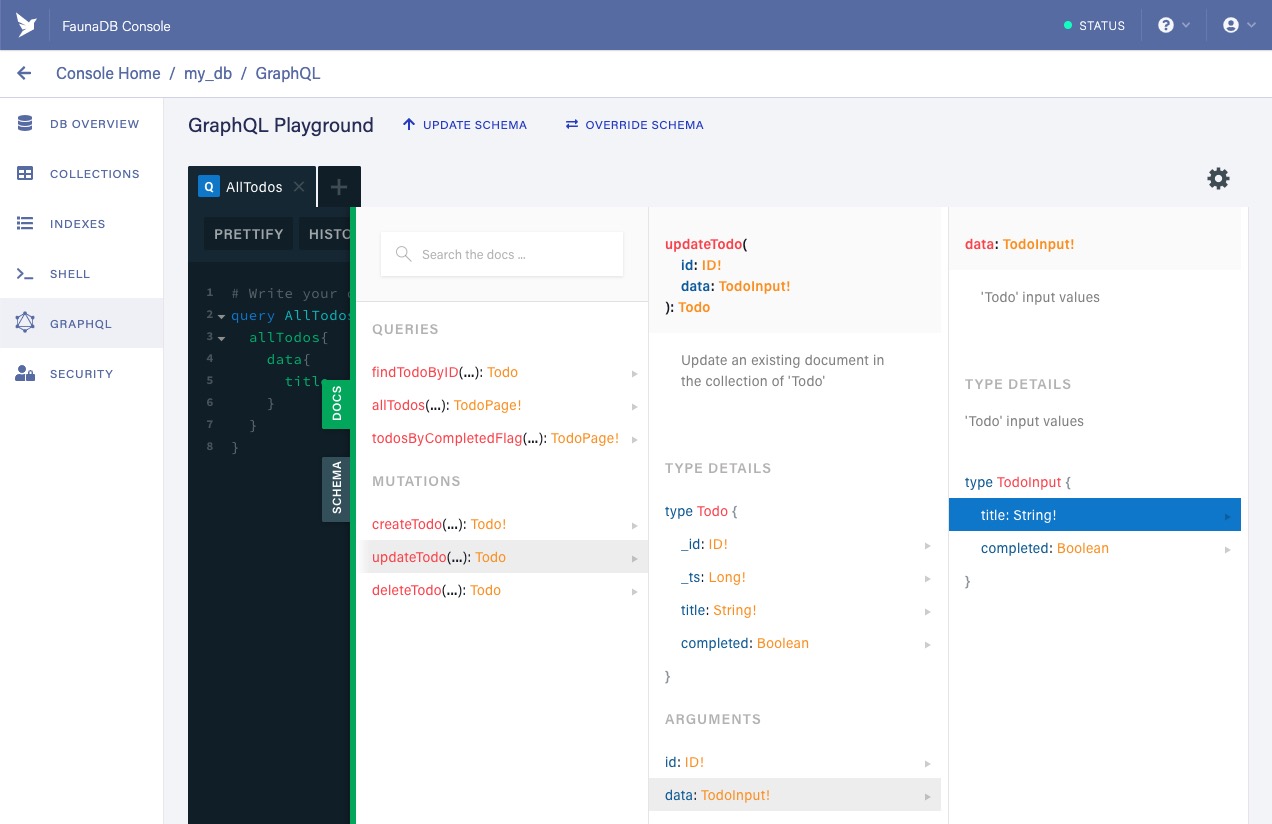Viewport: 1272px width, 824px height.
Task: Go to Console Home breadcrumb
Action: (x=108, y=73)
